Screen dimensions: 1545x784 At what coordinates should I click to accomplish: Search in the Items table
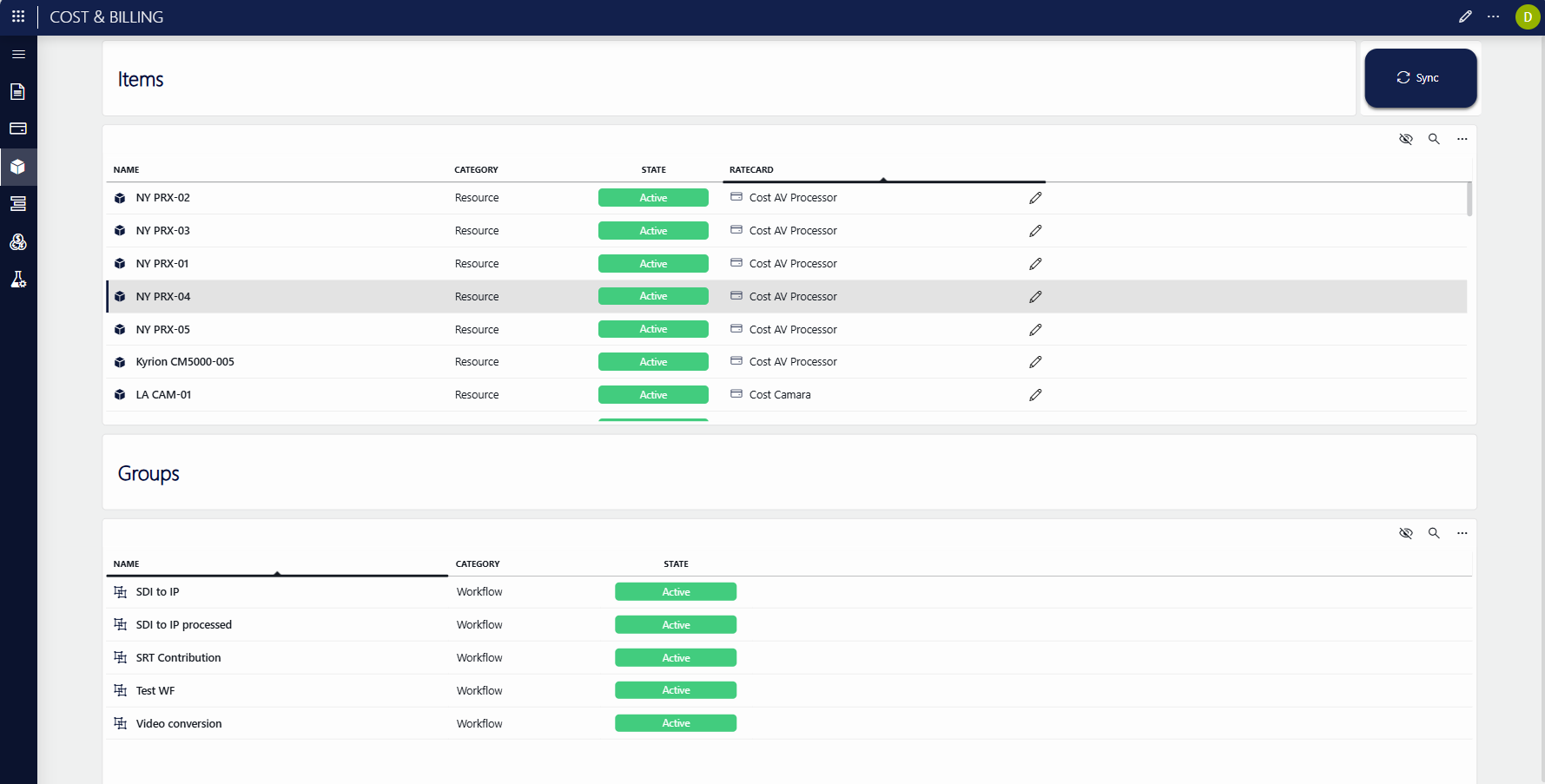click(x=1434, y=139)
